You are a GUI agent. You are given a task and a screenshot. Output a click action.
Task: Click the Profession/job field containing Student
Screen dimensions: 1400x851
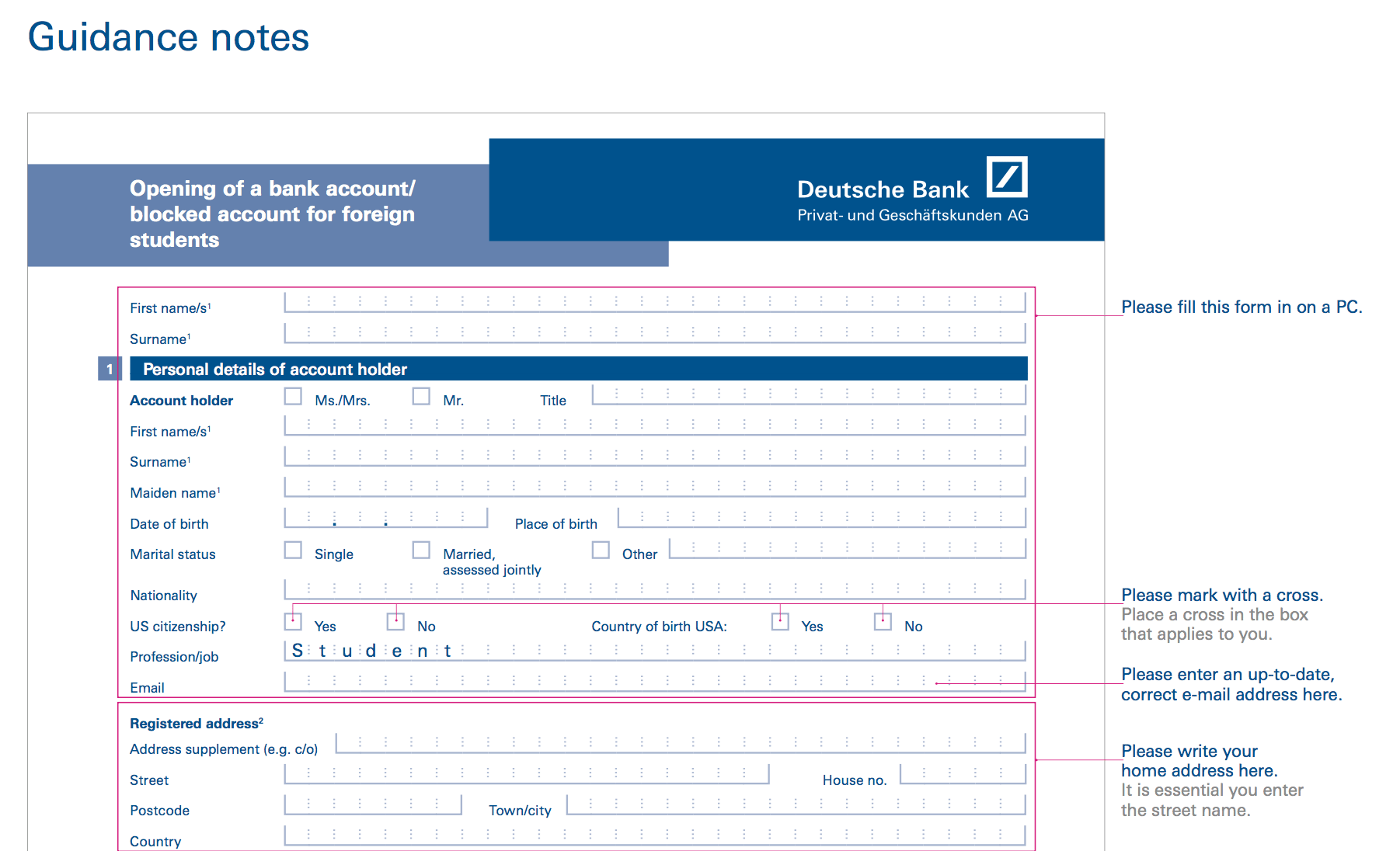[655, 651]
